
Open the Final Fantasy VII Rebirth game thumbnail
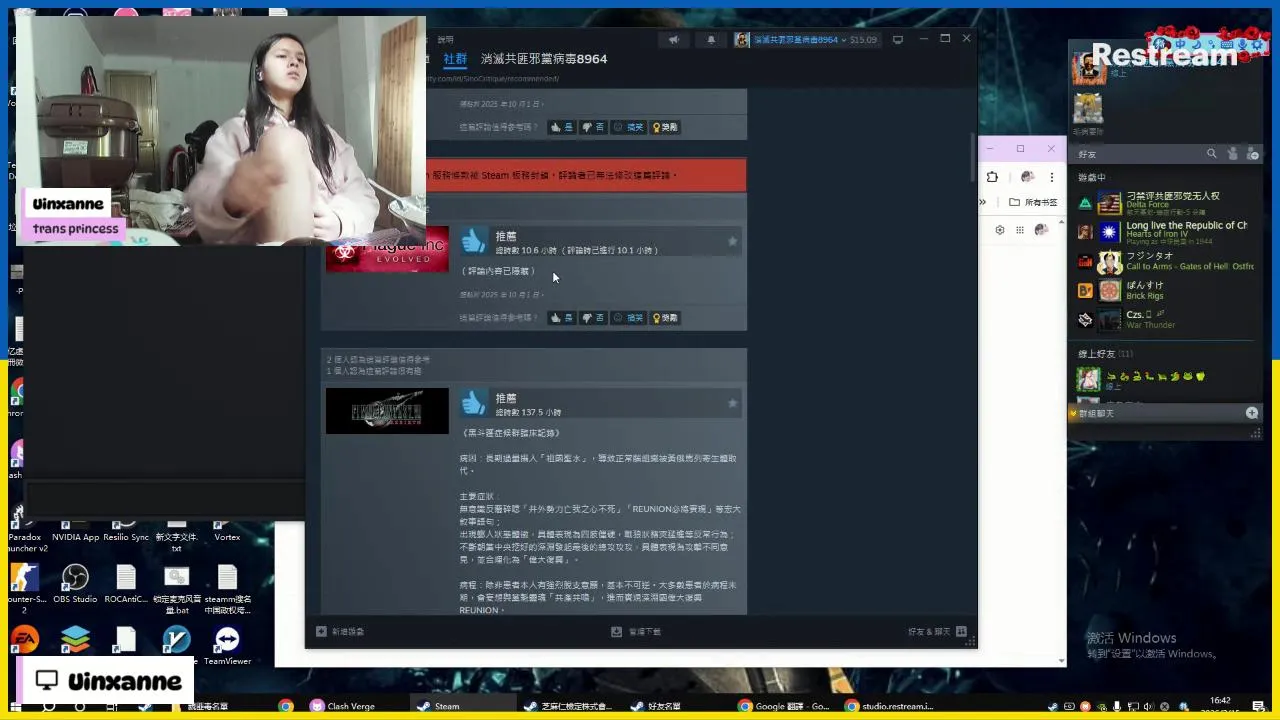[x=387, y=411]
